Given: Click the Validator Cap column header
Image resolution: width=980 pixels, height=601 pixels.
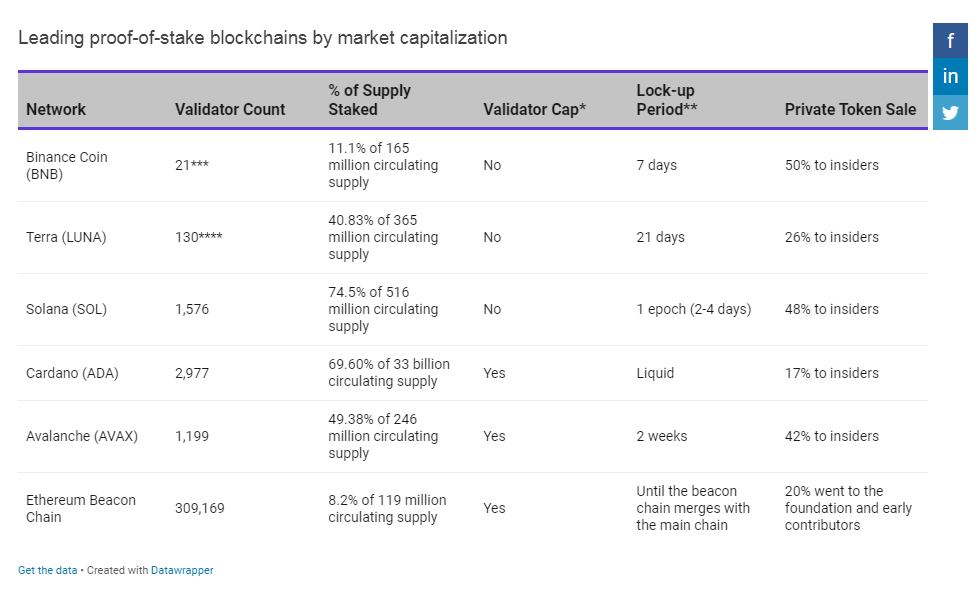Looking at the screenshot, I should [534, 109].
